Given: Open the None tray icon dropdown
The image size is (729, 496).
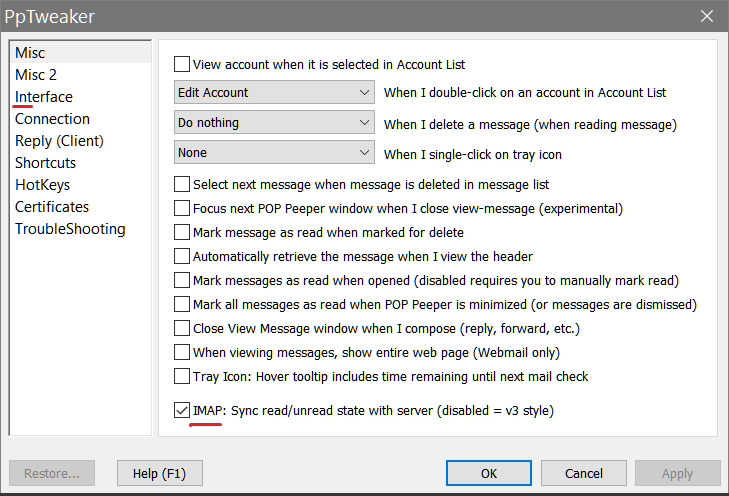Looking at the screenshot, I should [274, 152].
